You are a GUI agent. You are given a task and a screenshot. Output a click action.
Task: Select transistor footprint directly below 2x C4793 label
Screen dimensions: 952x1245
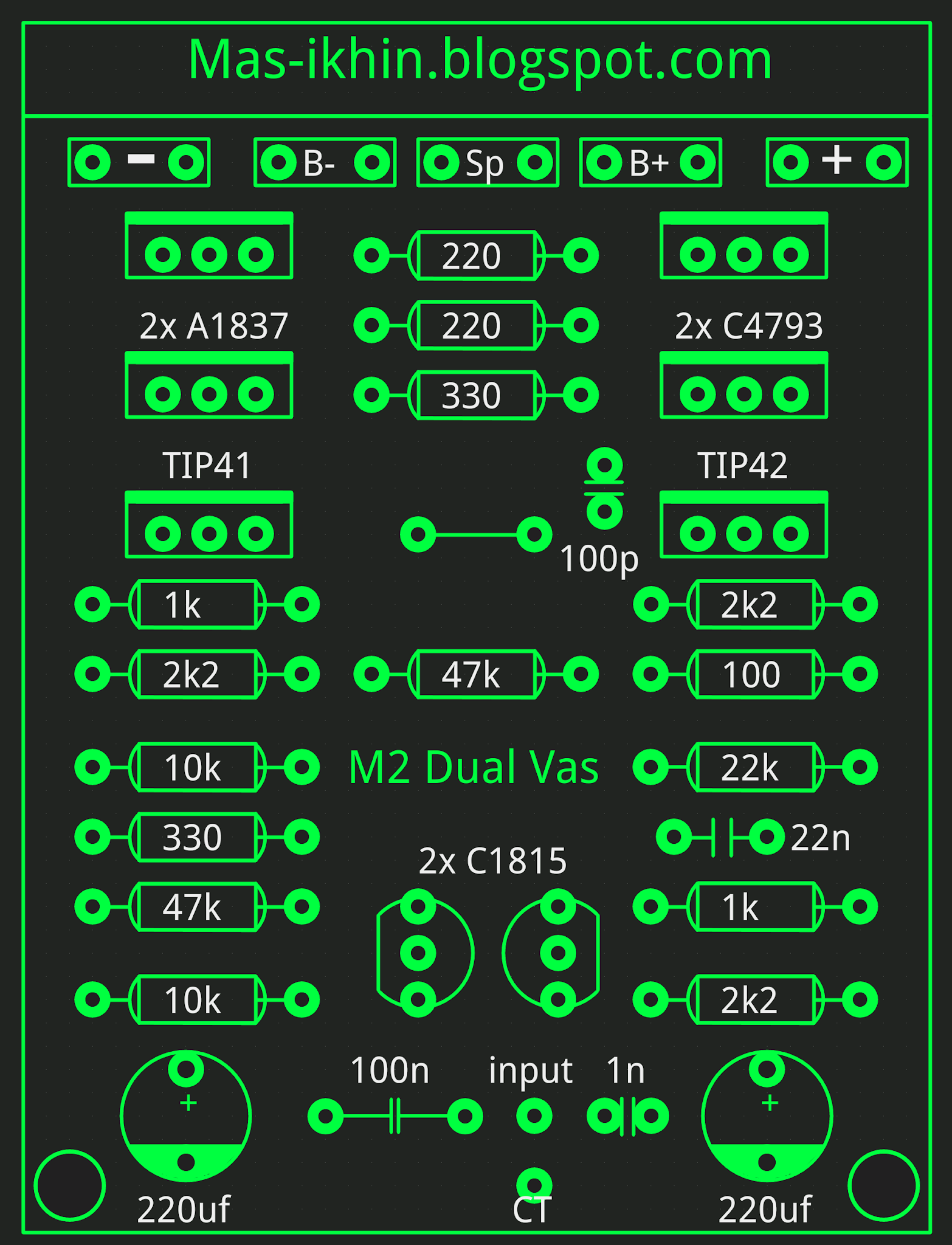(744, 385)
